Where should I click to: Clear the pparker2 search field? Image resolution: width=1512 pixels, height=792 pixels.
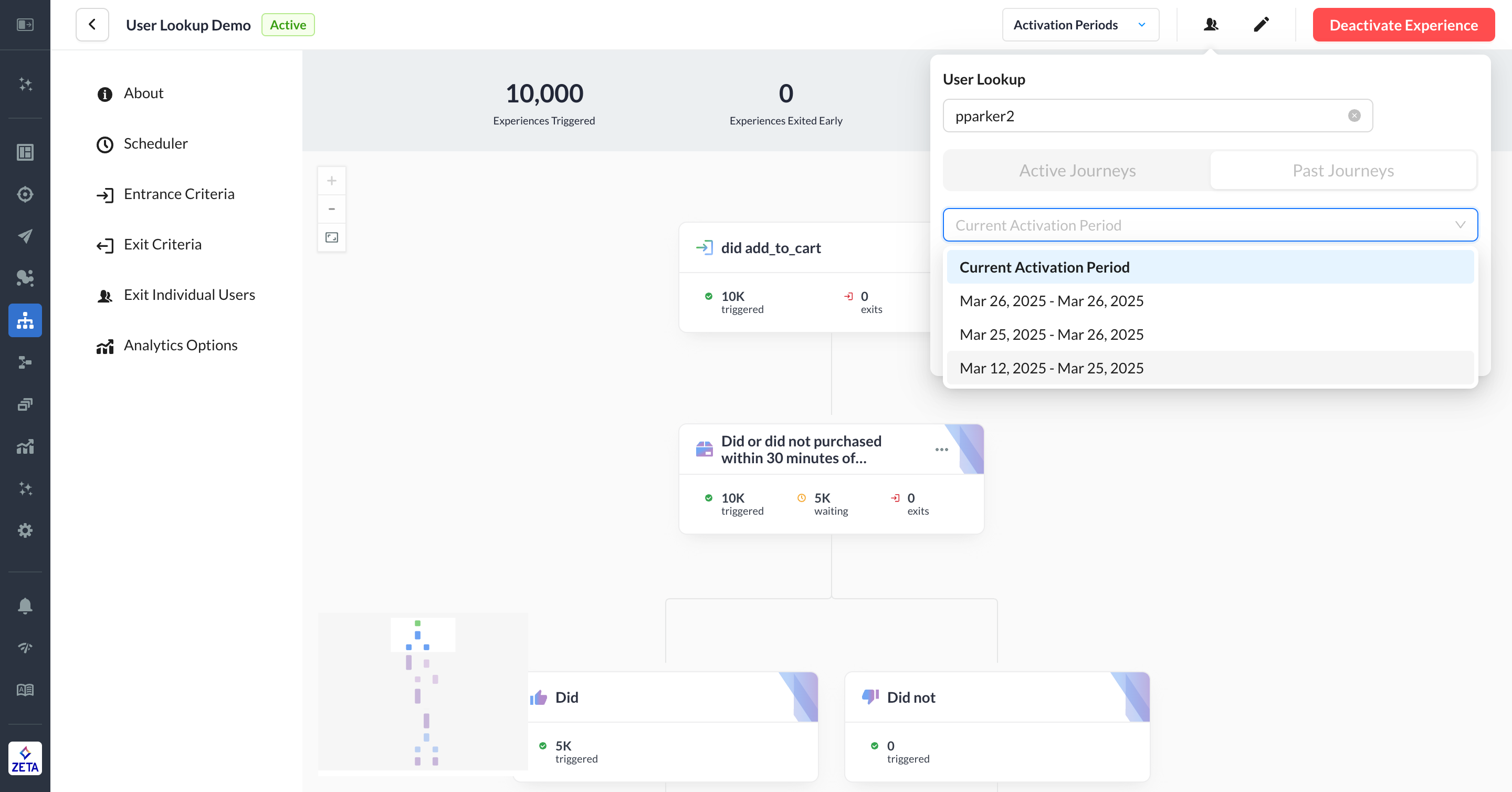1354,116
